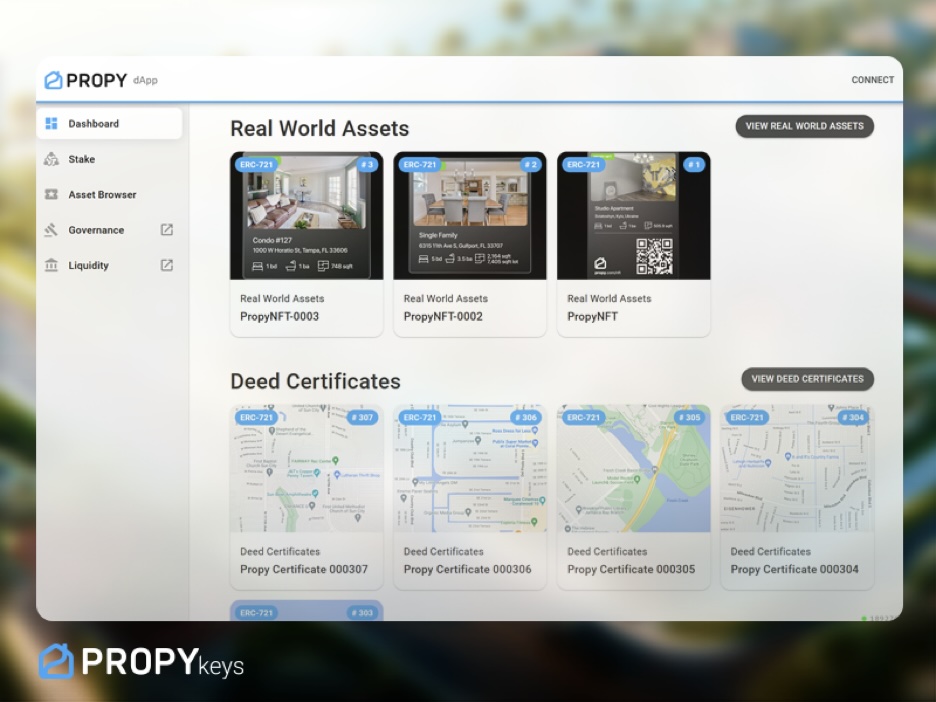This screenshot has width=936, height=702.
Task: Click the Liquidity bank icon
Action: pos(51,265)
